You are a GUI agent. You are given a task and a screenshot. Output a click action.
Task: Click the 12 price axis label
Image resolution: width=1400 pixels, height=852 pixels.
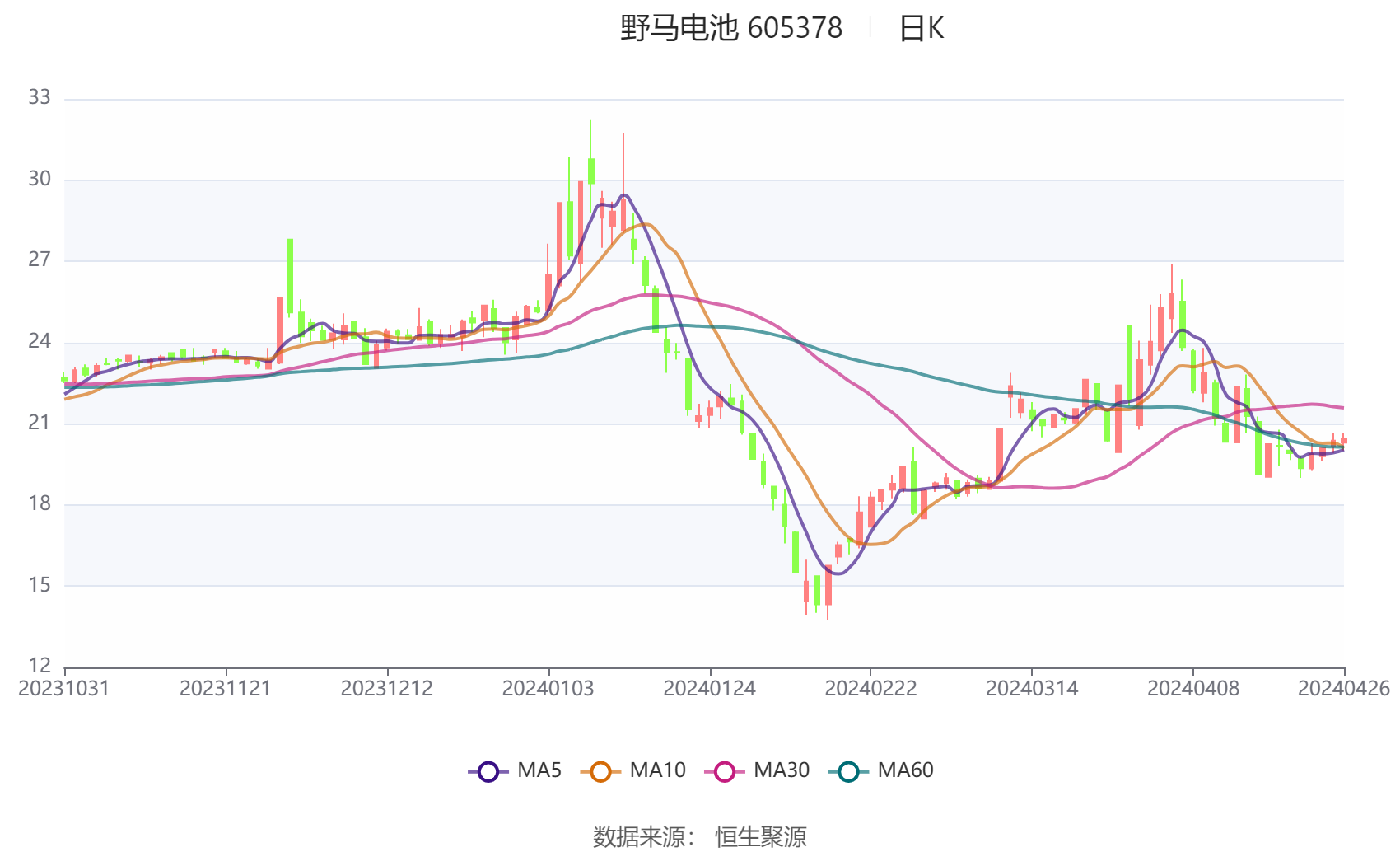[40, 666]
